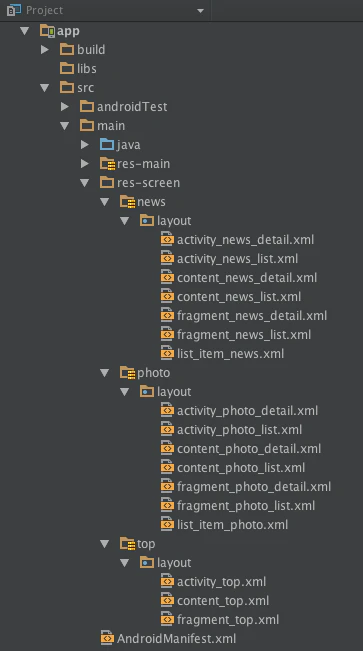
Task: Click the content_photo_detail.xml file icon
Action: (x=167, y=448)
